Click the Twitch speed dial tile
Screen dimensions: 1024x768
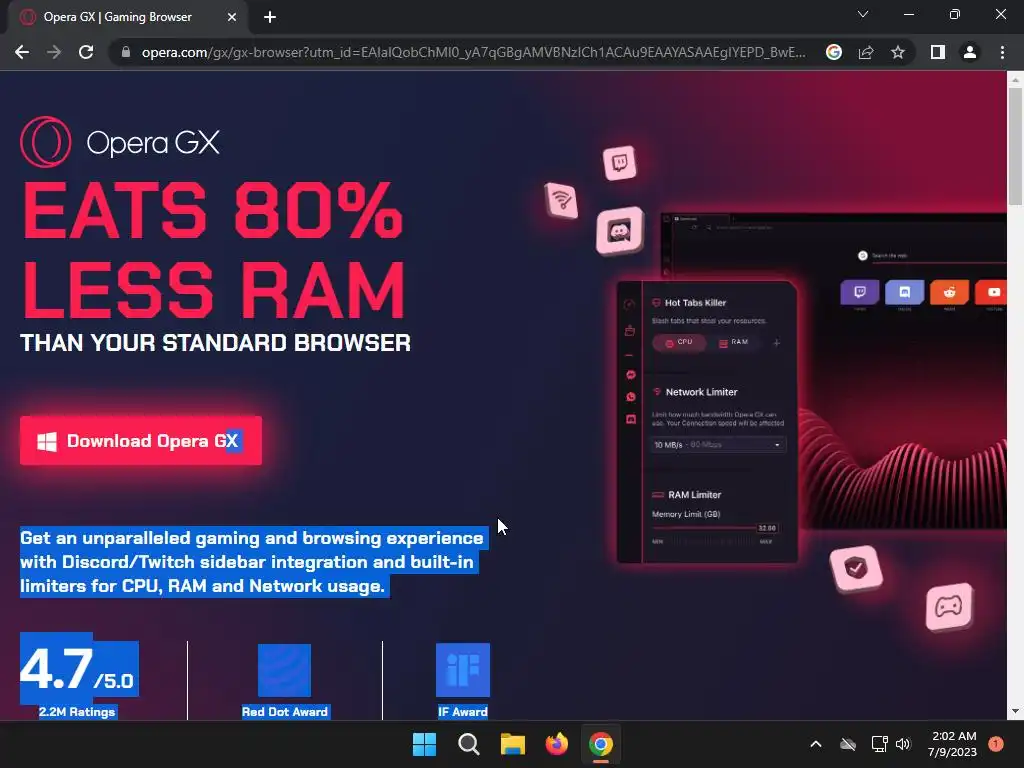pos(859,292)
